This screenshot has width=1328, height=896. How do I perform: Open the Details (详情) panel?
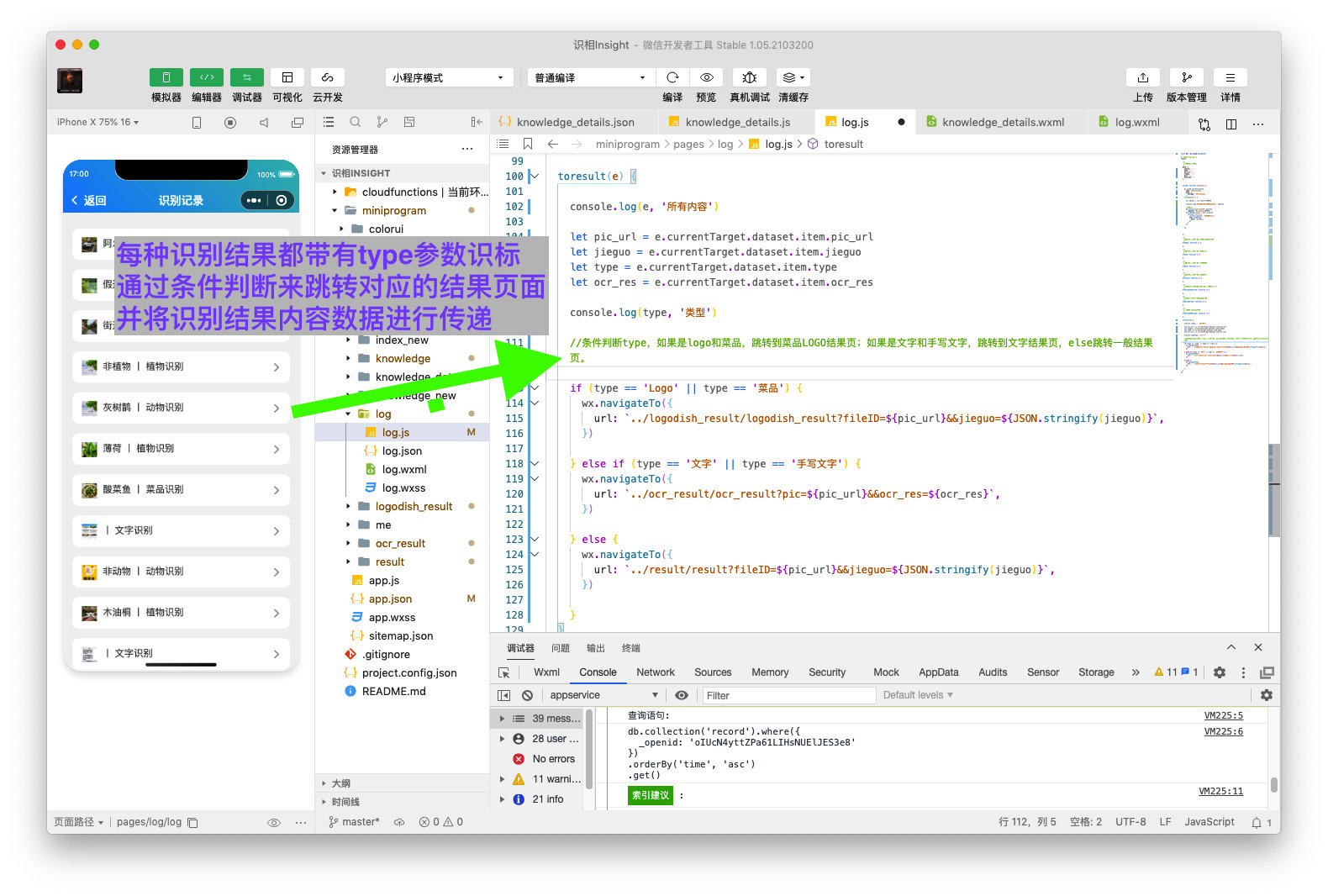(x=1231, y=77)
